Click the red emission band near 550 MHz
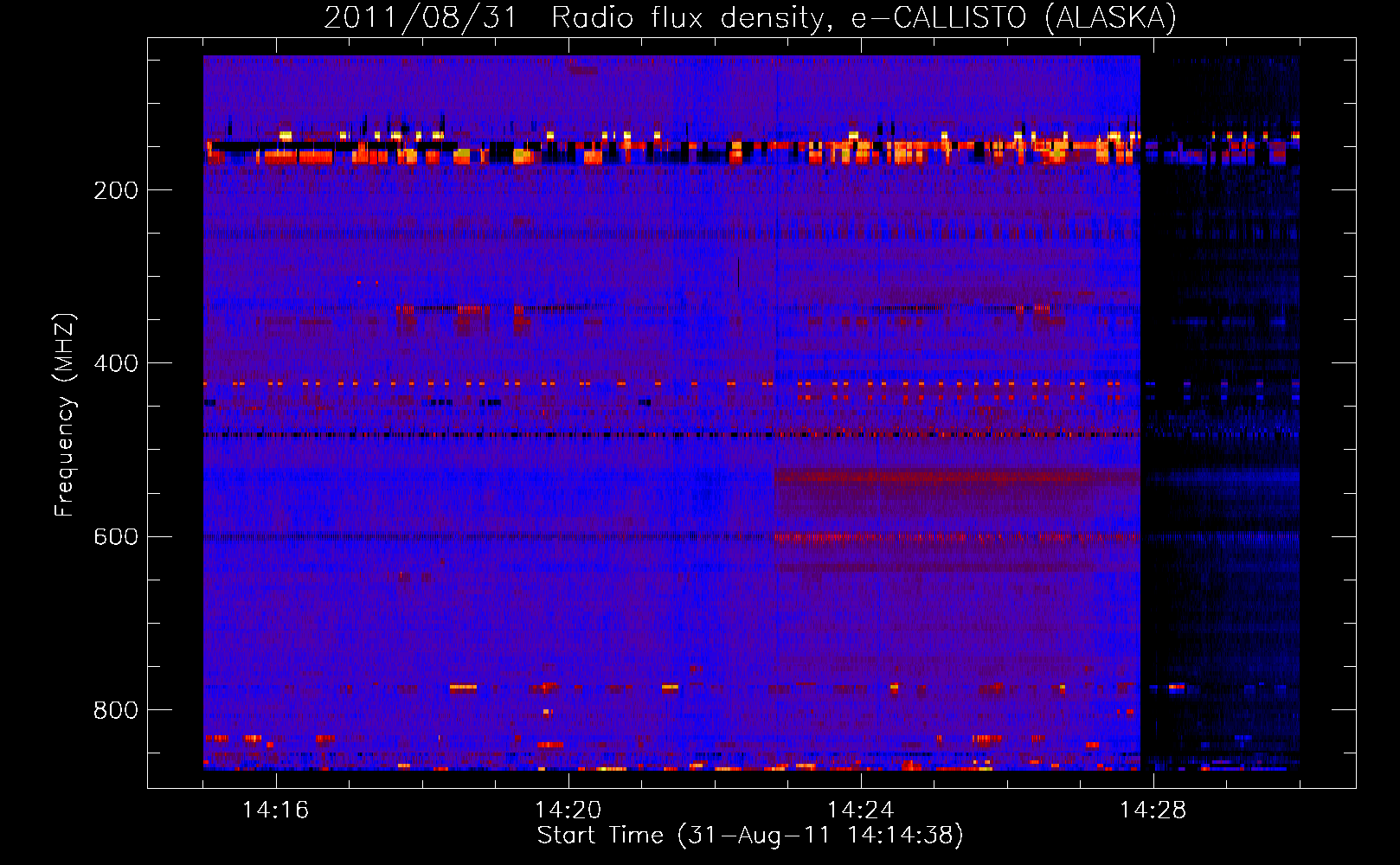Viewport: 1400px width, 865px height. [957, 477]
